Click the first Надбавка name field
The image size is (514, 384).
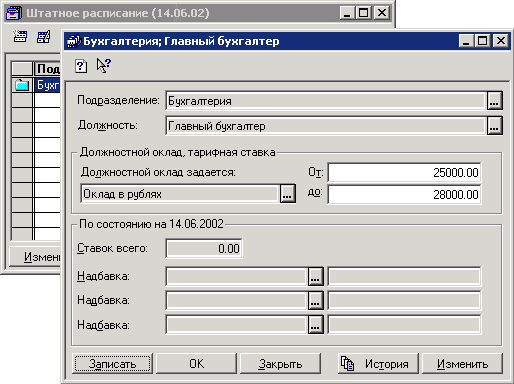tap(236, 276)
